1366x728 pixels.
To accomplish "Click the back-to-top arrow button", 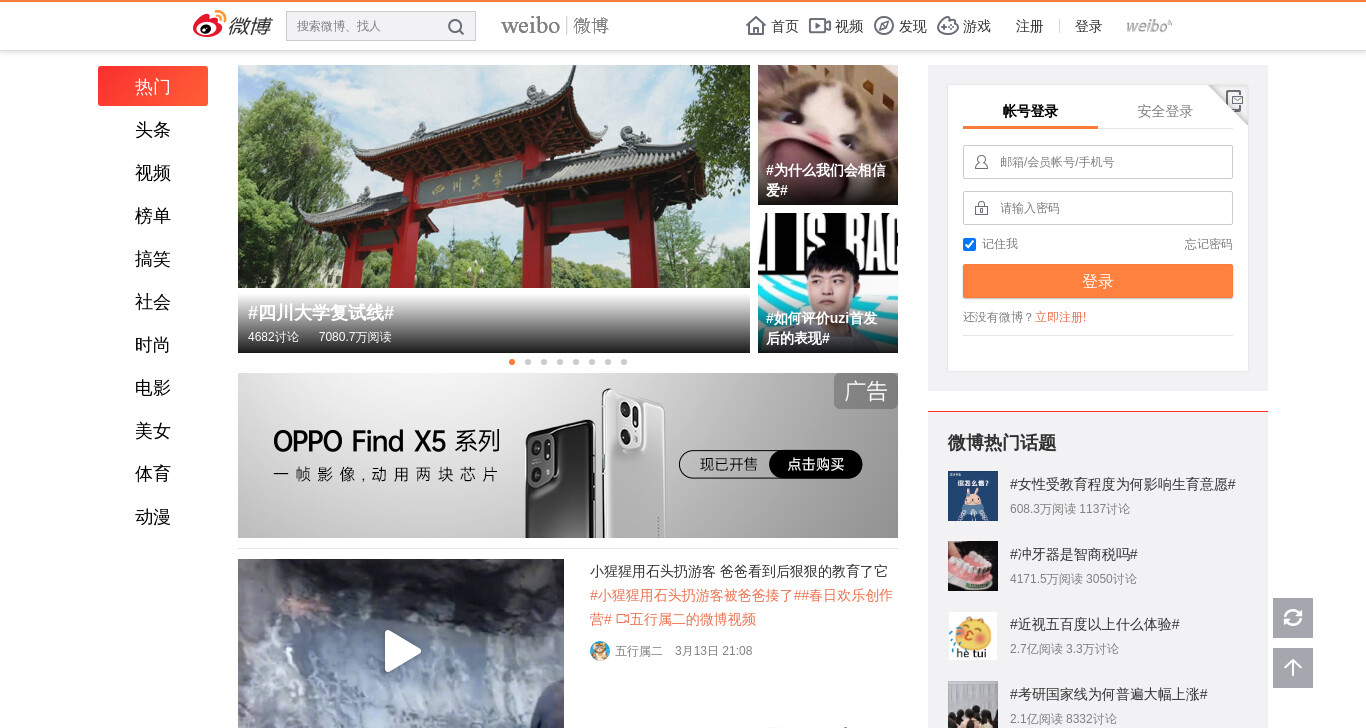I will 1293,668.
